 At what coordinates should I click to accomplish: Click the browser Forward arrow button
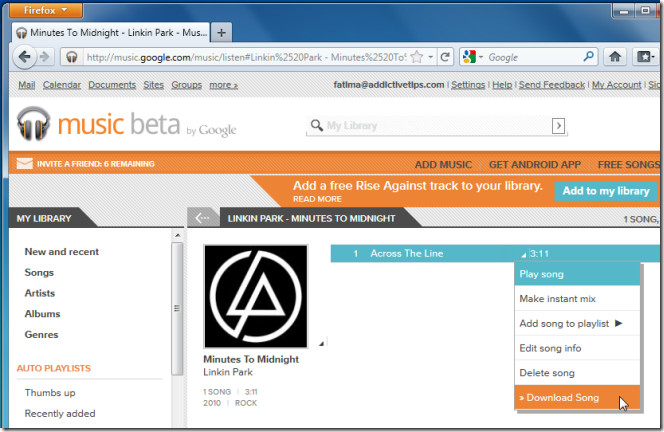click(44, 57)
